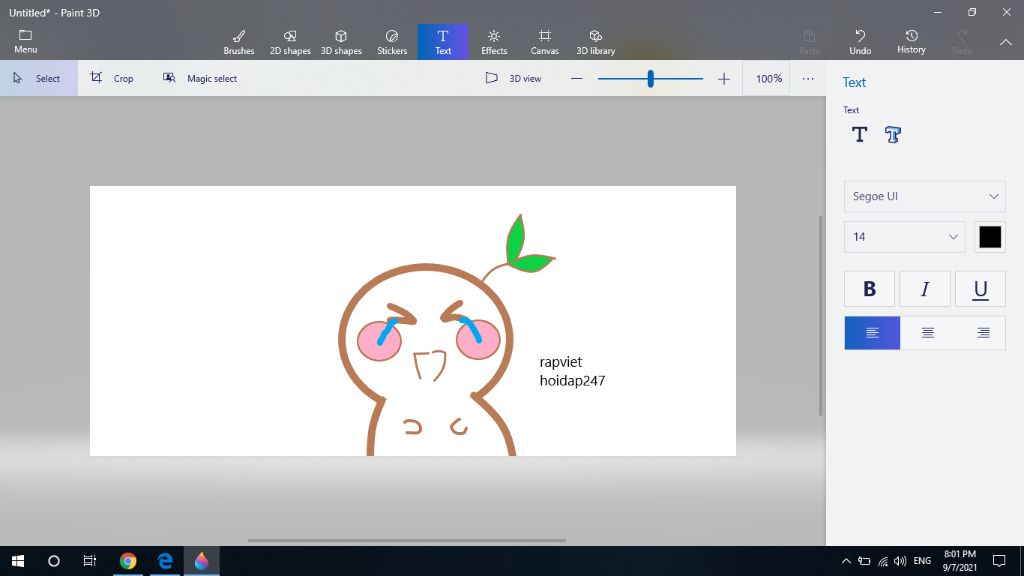Image resolution: width=1024 pixels, height=576 pixels.
Task: Zoom out with the minus icon
Action: tap(576, 78)
